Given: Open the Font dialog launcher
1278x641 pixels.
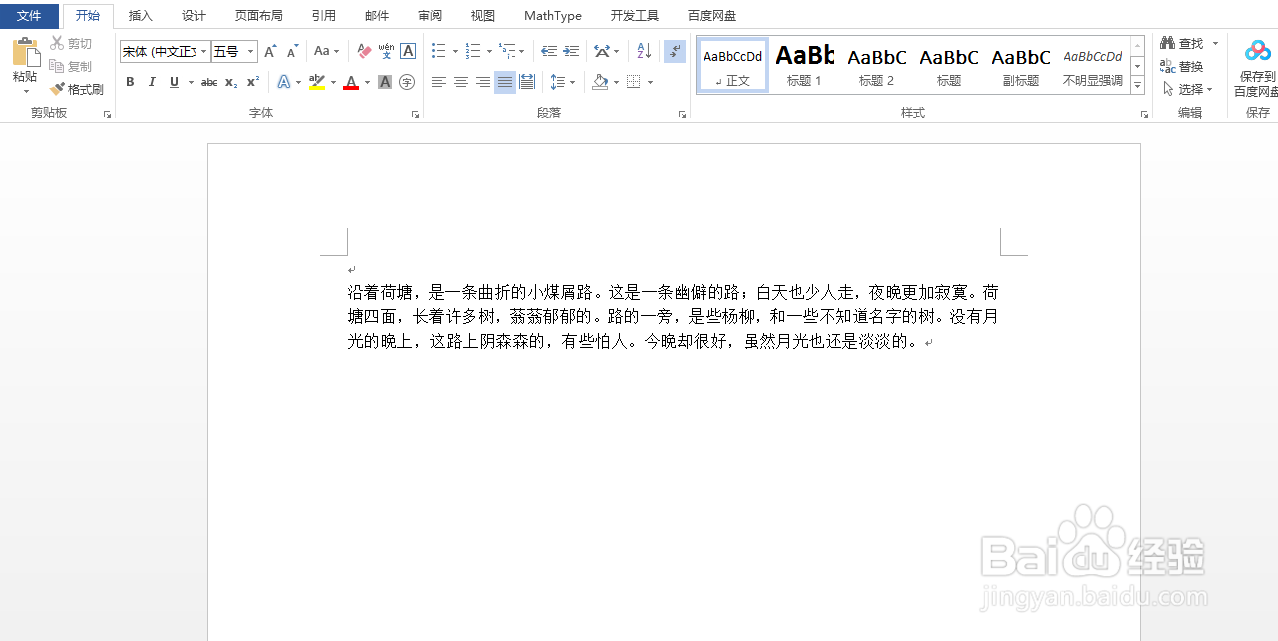Looking at the screenshot, I should [415, 115].
